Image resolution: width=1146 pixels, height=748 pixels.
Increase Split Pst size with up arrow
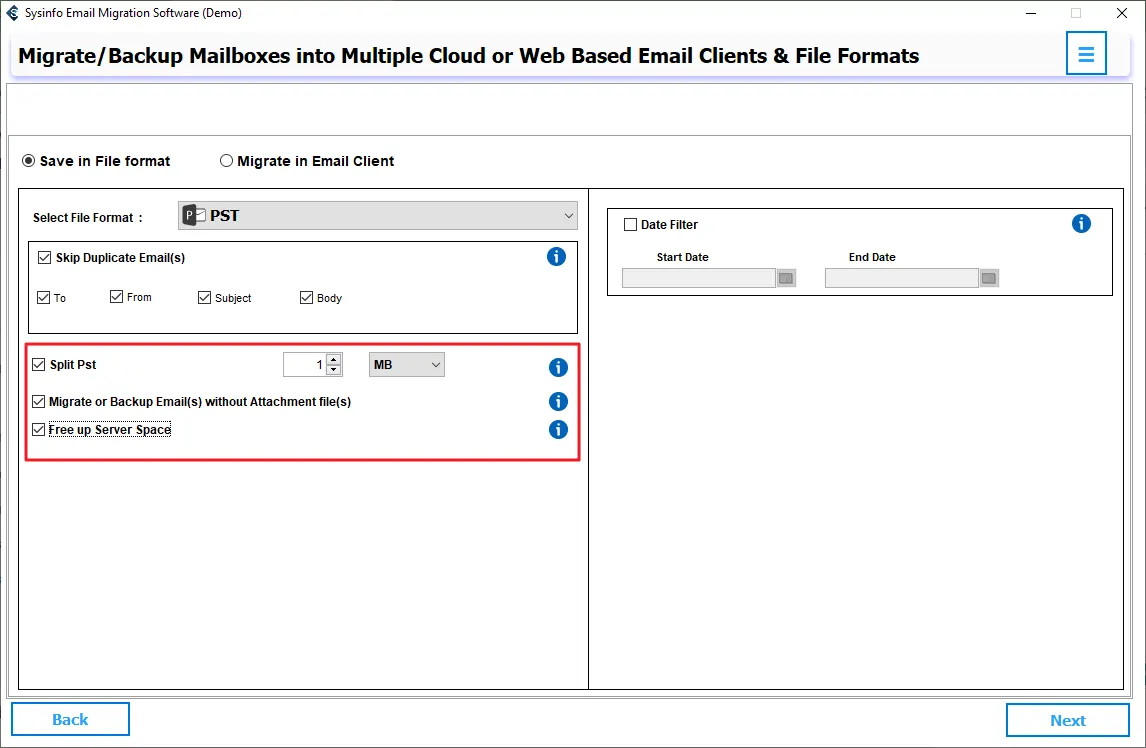[x=334, y=359]
